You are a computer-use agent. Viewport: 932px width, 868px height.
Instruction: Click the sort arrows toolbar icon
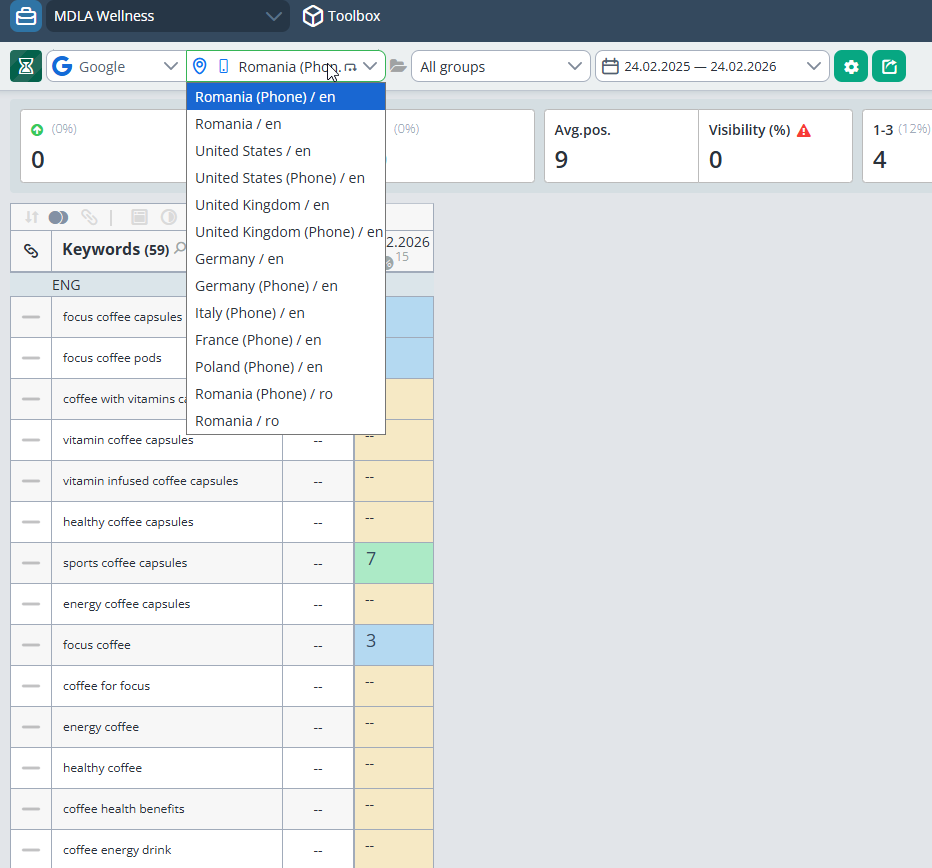tap(32, 217)
